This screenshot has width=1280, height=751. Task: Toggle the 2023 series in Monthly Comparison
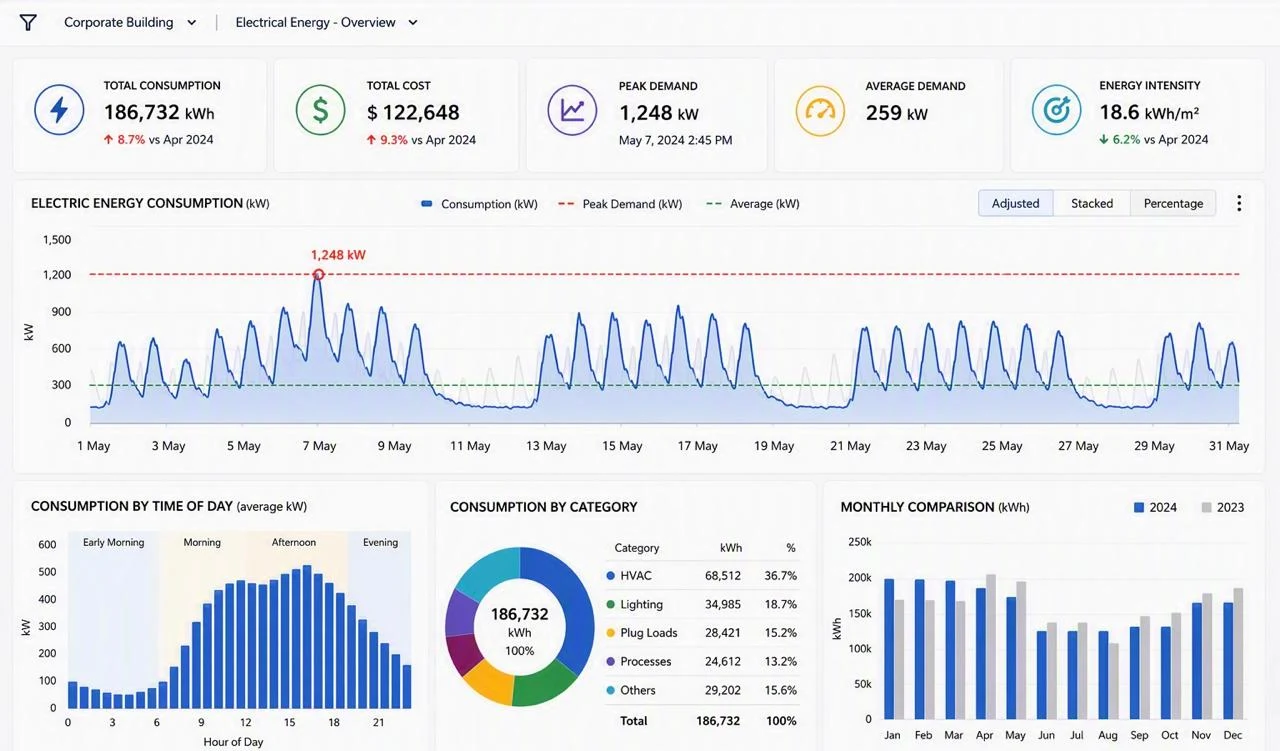(1222, 507)
